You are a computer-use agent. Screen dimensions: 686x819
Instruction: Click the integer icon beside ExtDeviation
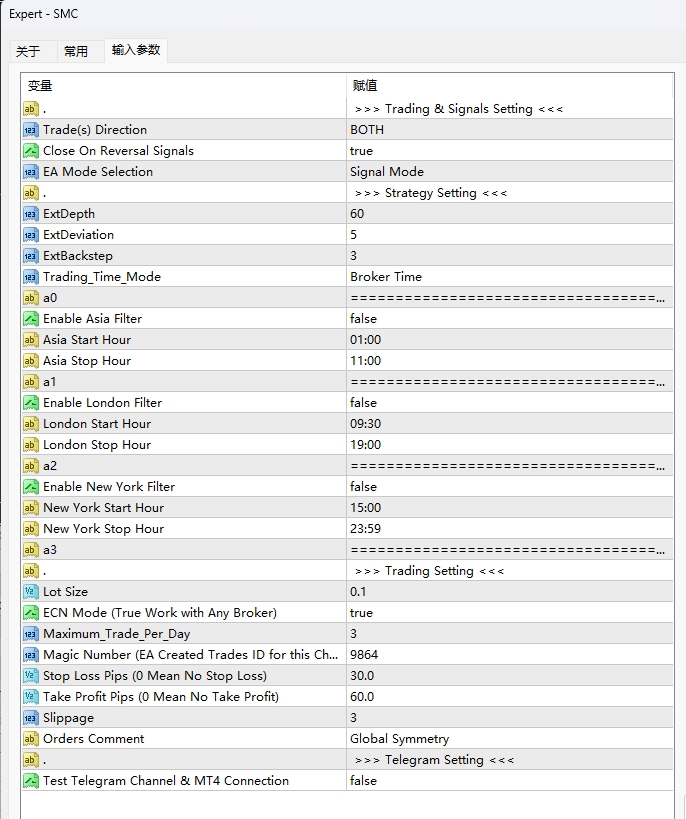pyautogui.click(x=31, y=235)
